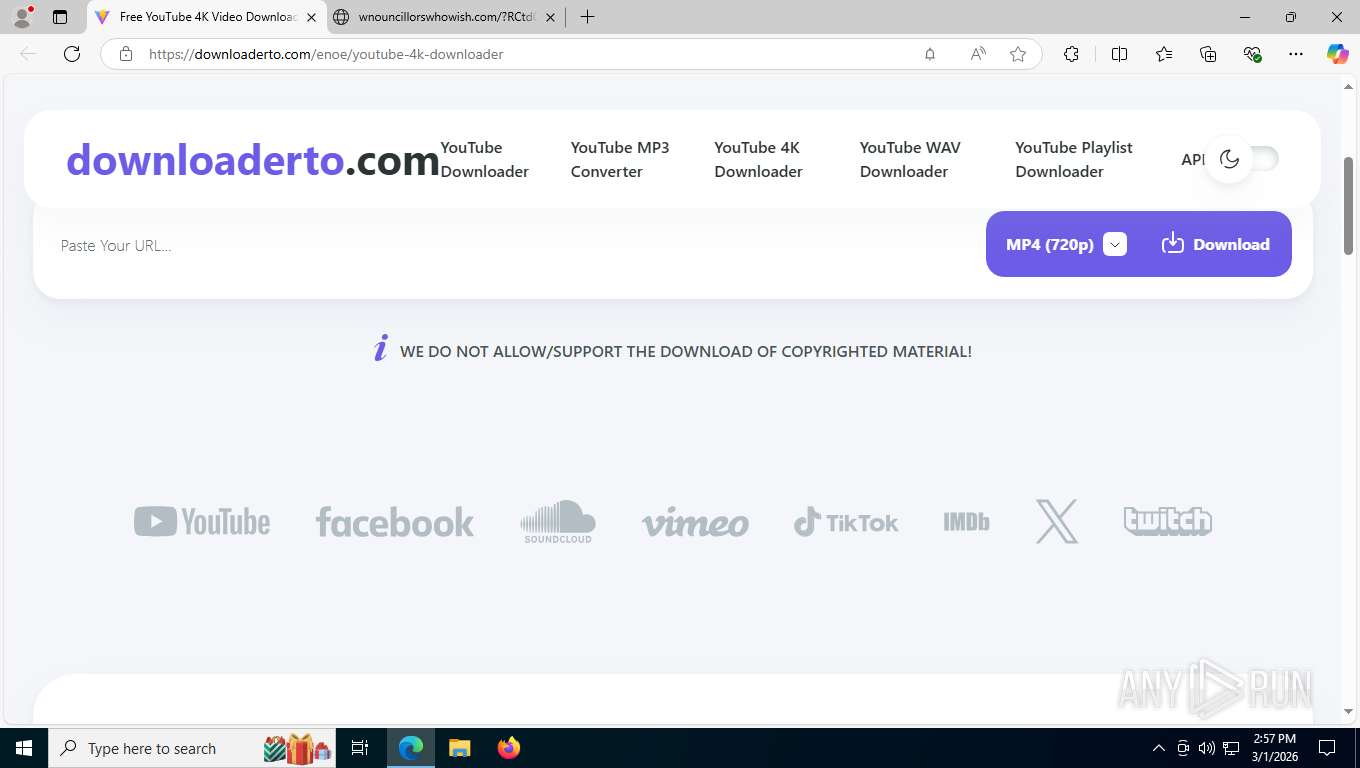
Task: Click the address bar URL
Action: 326,54
